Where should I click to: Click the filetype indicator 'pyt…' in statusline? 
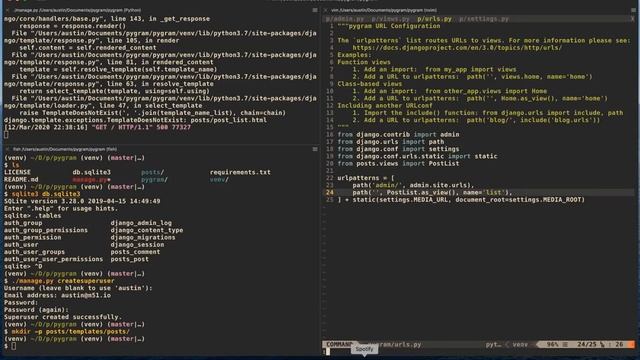[x=493, y=344]
